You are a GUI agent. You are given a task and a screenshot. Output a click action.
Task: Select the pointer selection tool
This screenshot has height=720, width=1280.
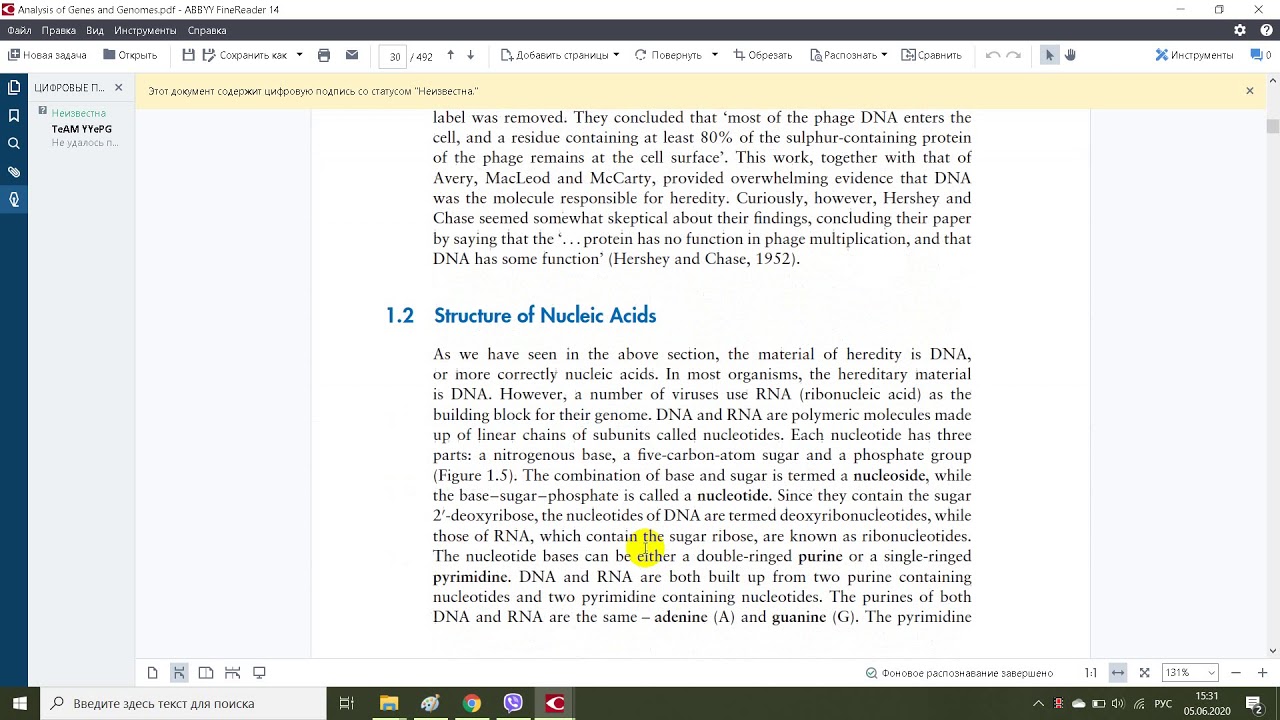click(1049, 55)
